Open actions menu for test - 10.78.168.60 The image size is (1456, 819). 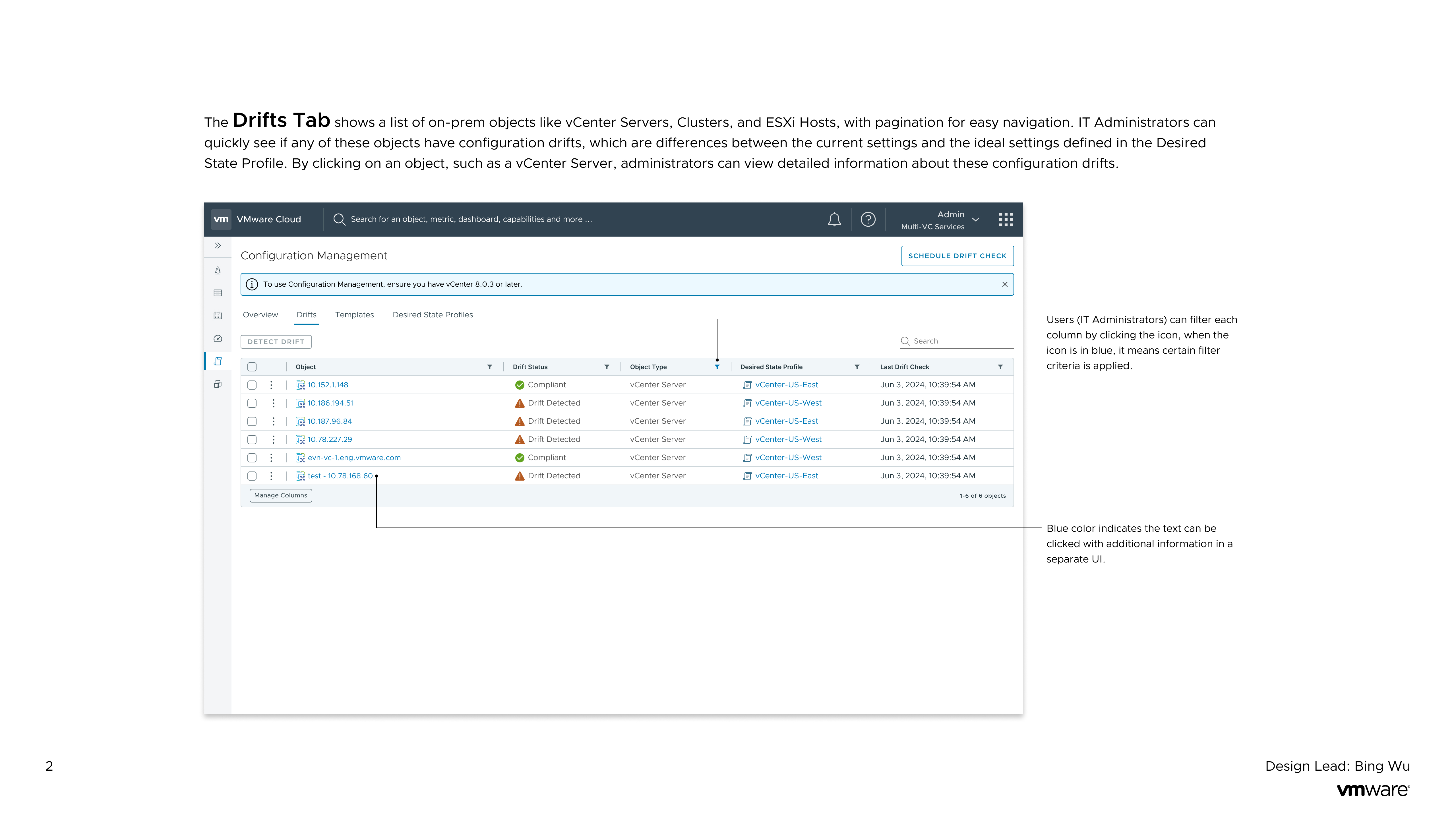tap(271, 477)
